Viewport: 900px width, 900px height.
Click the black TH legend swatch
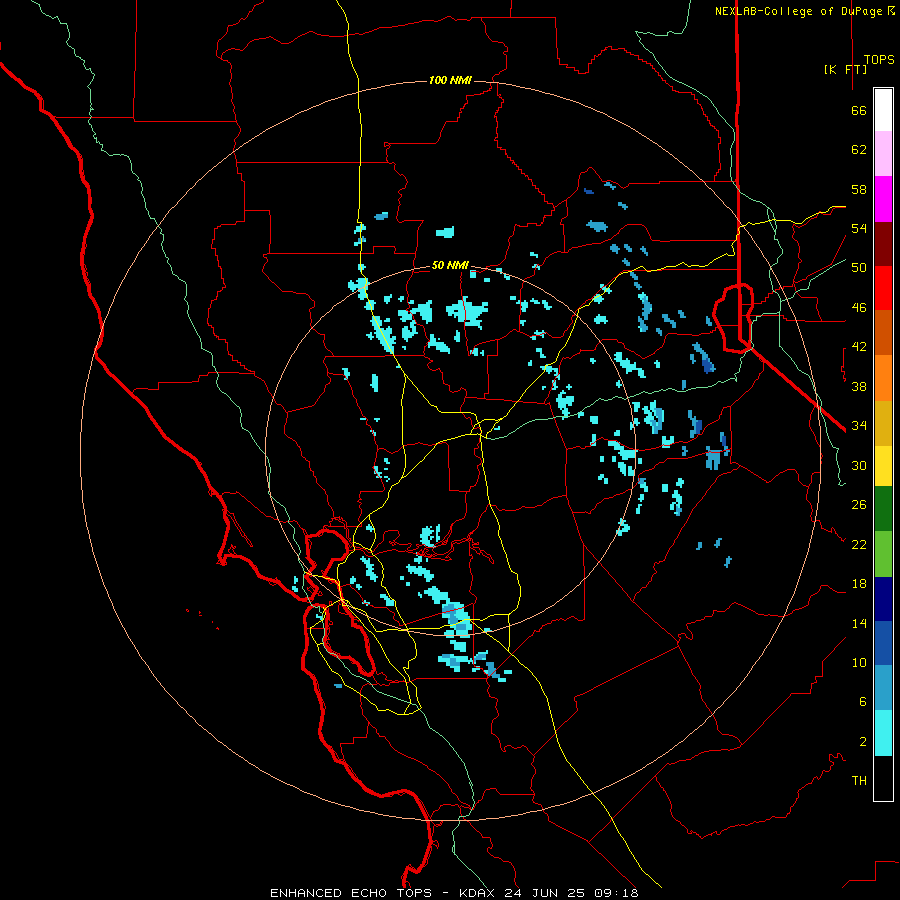[883, 778]
